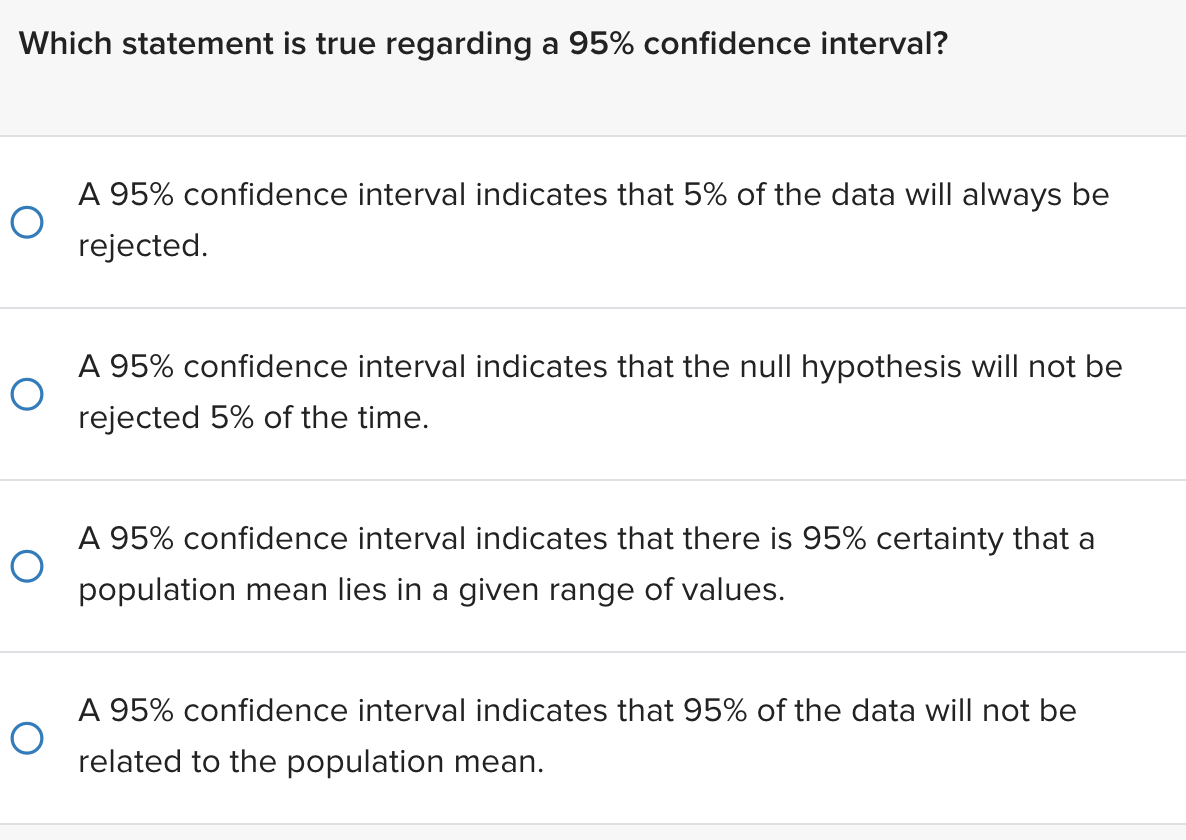Select the third radio button
1186x840 pixels.
(x=28, y=566)
